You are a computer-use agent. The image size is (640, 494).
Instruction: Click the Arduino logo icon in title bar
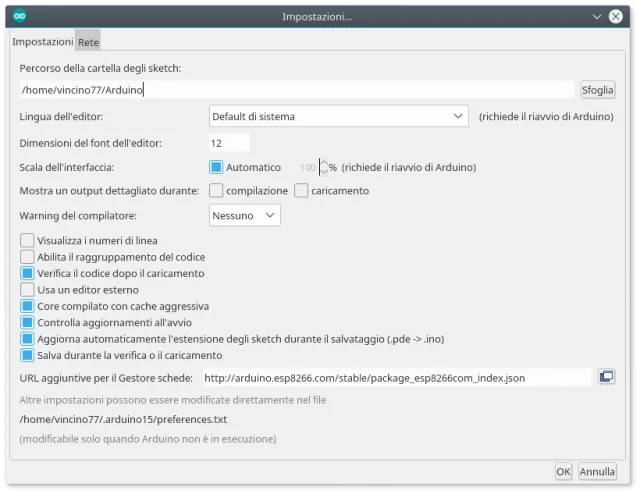19,16
